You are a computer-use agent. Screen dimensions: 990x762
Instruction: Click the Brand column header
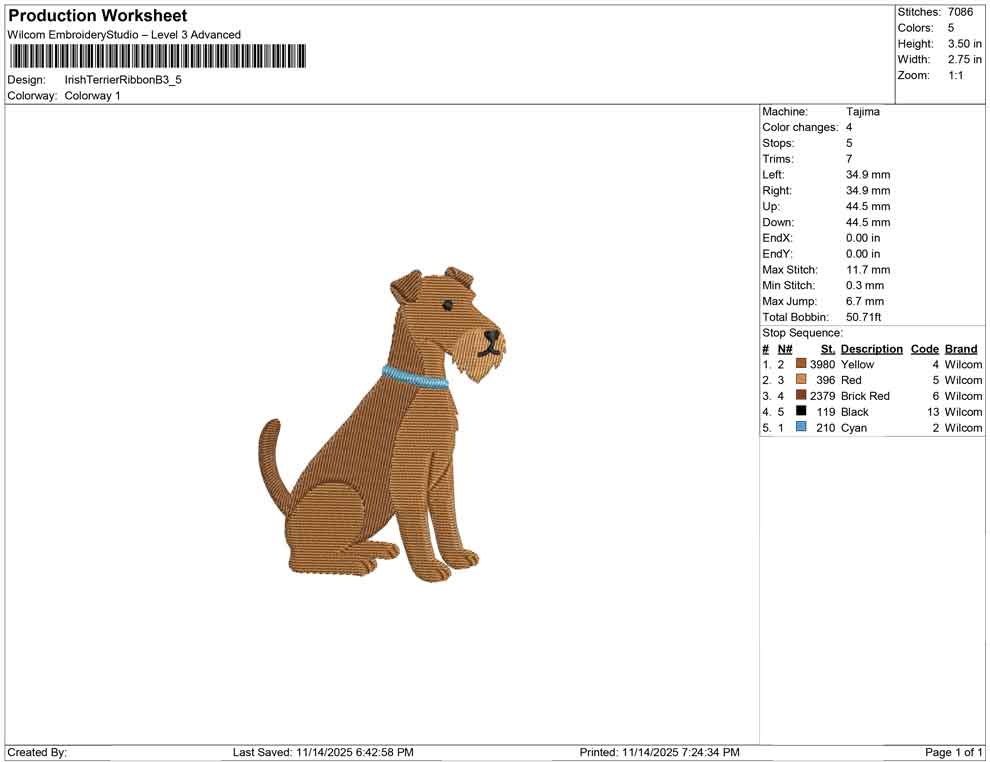(960, 348)
